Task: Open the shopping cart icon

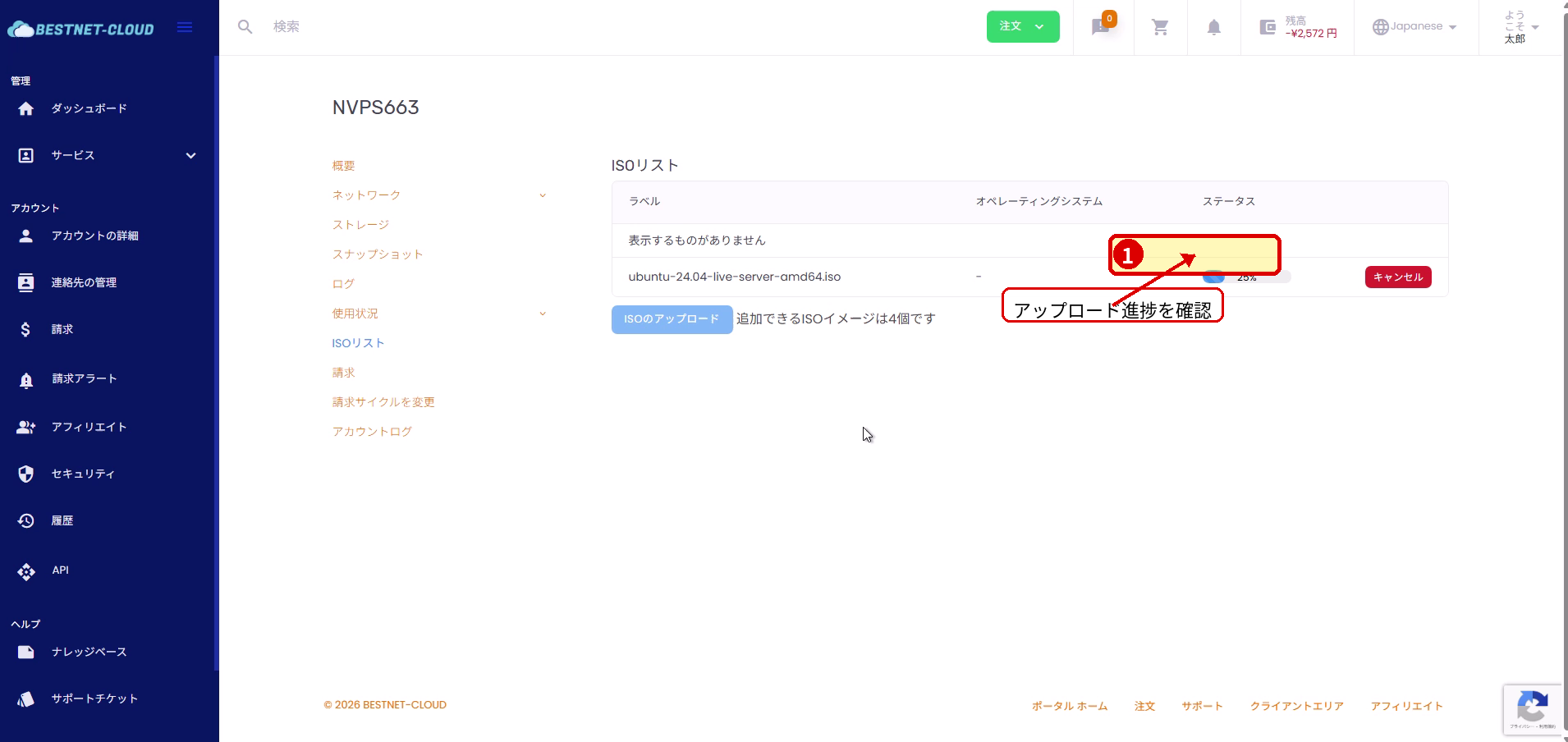Action: coord(1160,27)
